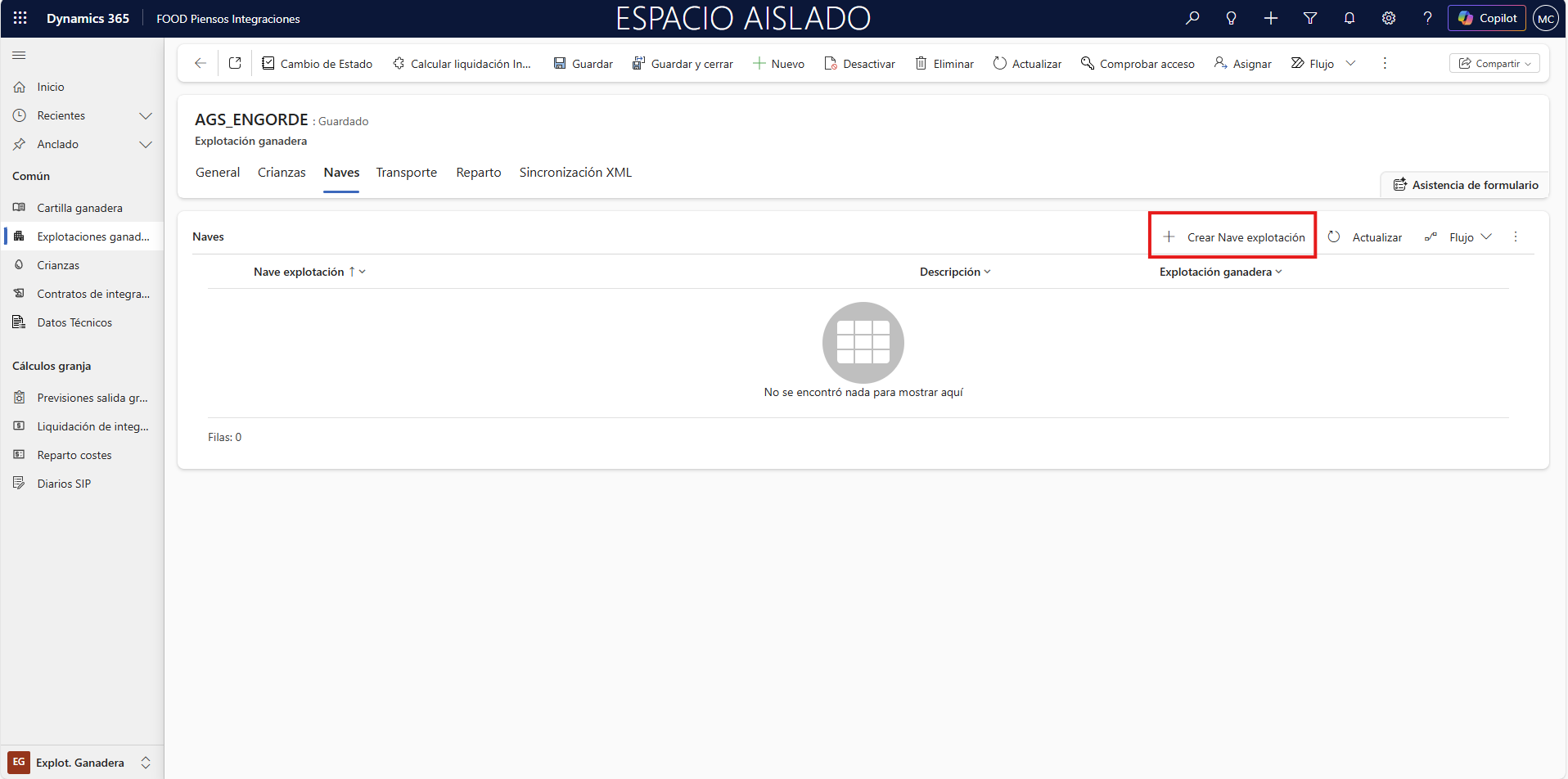This screenshot has height=779, width=1568.
Task: Collapse the sidebar with hamburger icon
Action: pyautogui.click(x=19, y=55)
